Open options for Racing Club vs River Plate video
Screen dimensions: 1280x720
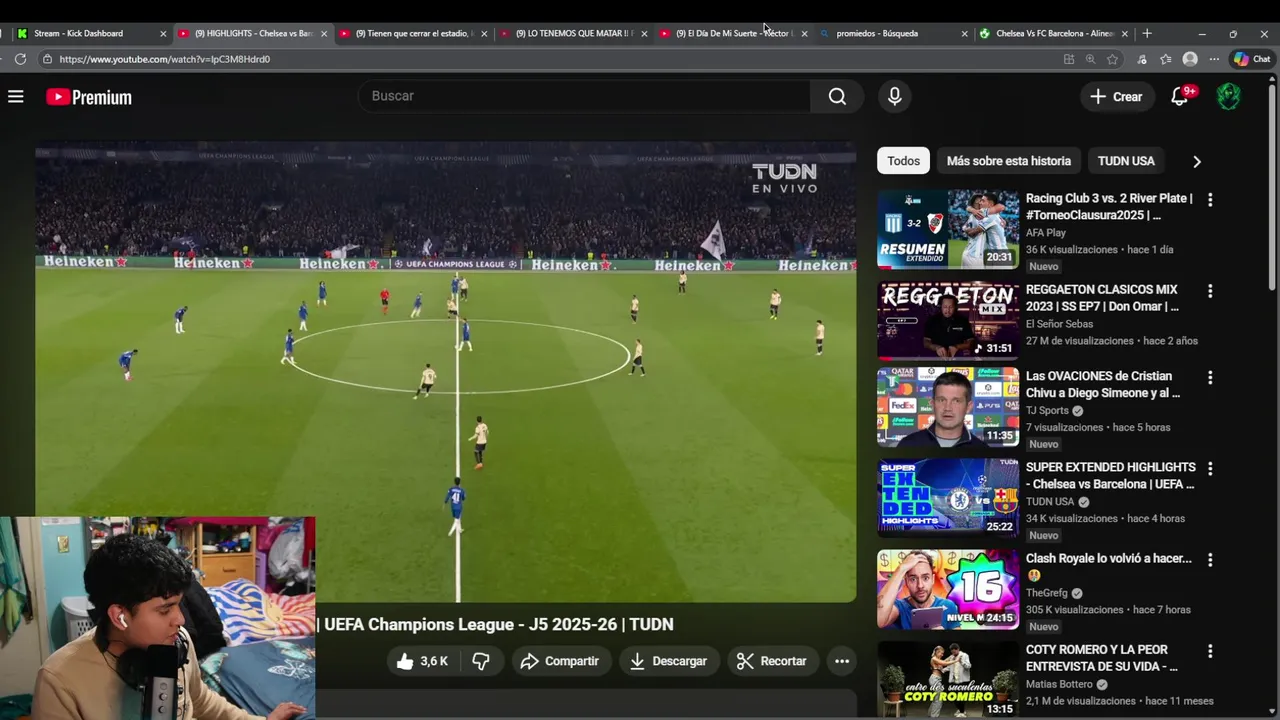pos(1210,200)
